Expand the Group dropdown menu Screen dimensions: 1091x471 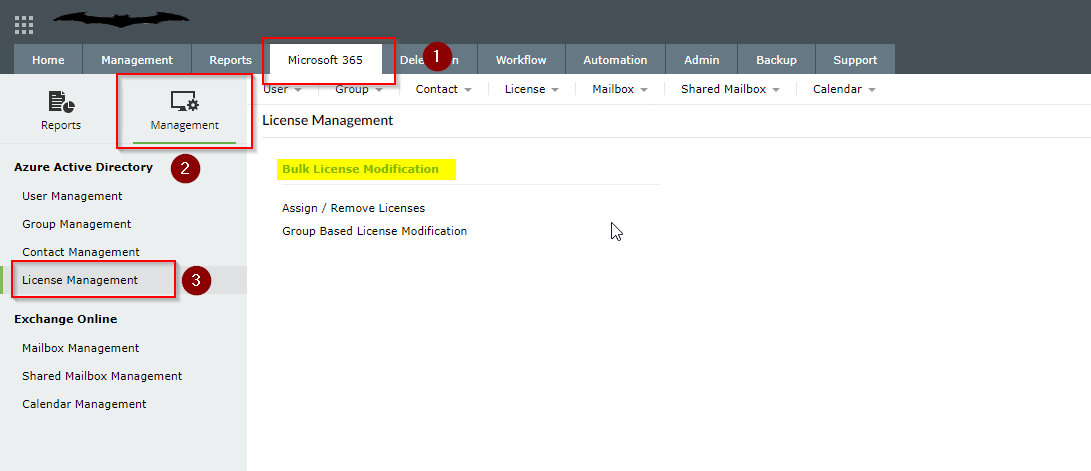pyautogui.click(x=358, y=89)
